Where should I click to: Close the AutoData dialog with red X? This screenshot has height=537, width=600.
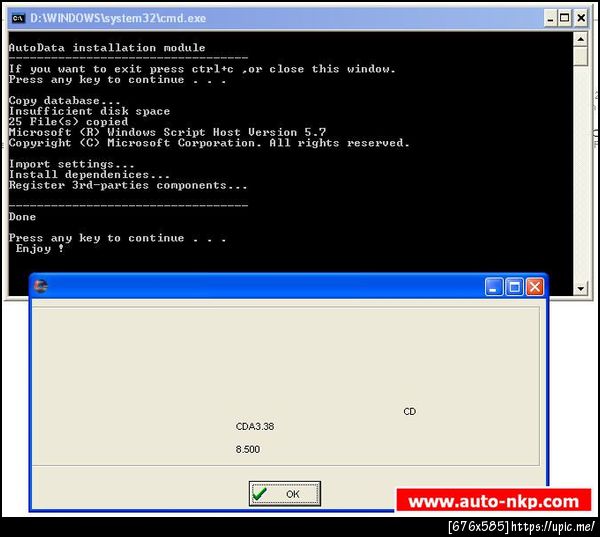pyautogui.click(x=535, y=287)
